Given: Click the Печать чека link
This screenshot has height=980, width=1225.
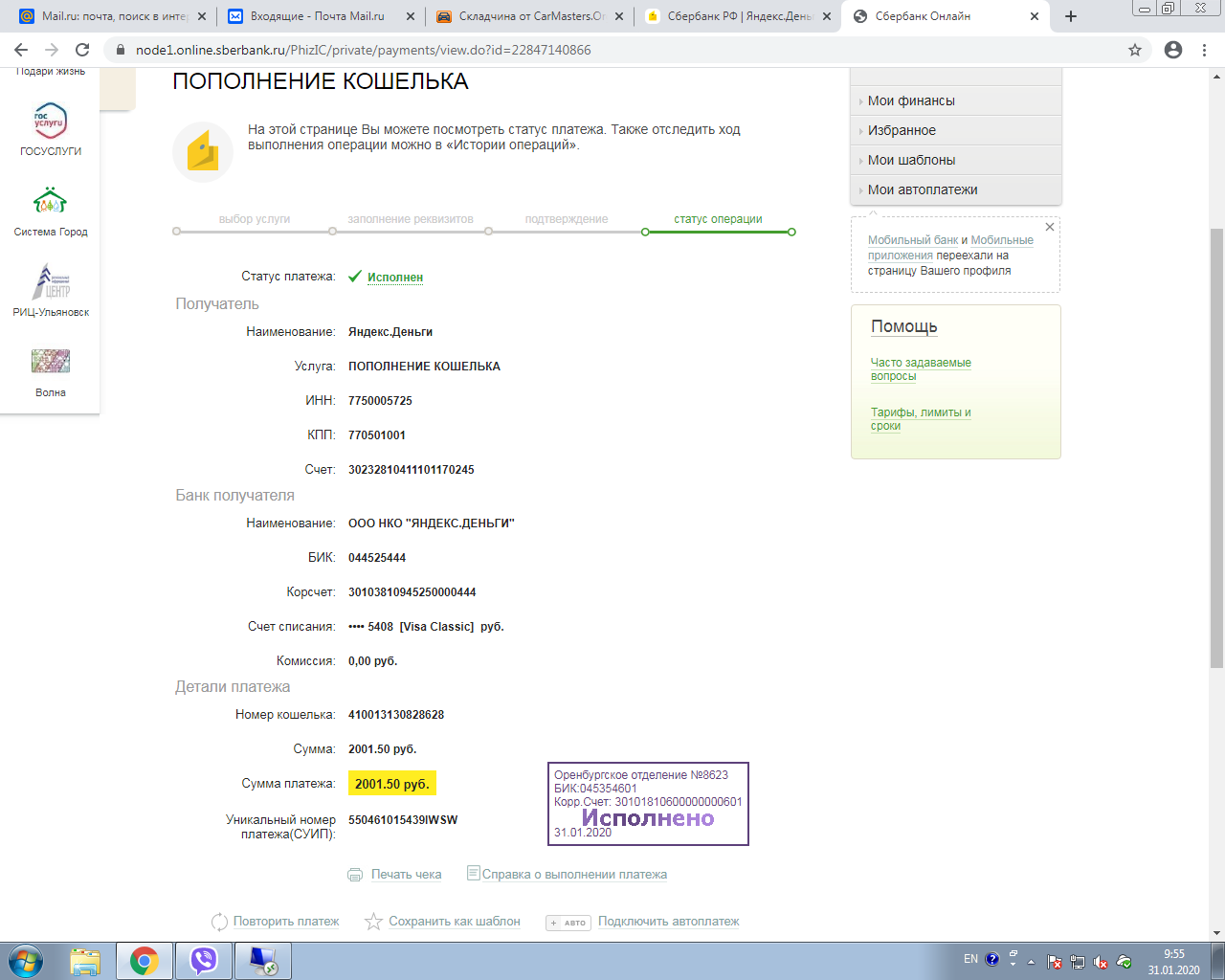Looking at the screenshot, I should [406, 875].
